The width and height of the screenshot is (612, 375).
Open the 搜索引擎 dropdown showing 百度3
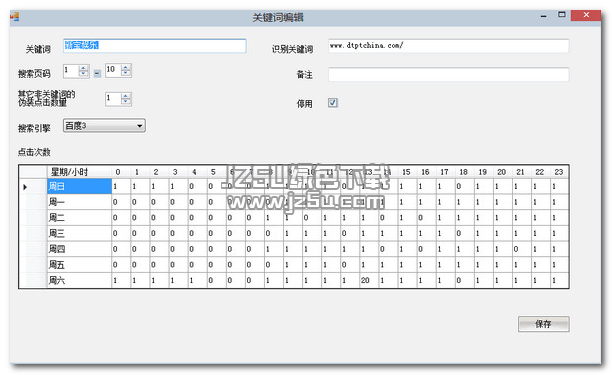click(104, 126)
